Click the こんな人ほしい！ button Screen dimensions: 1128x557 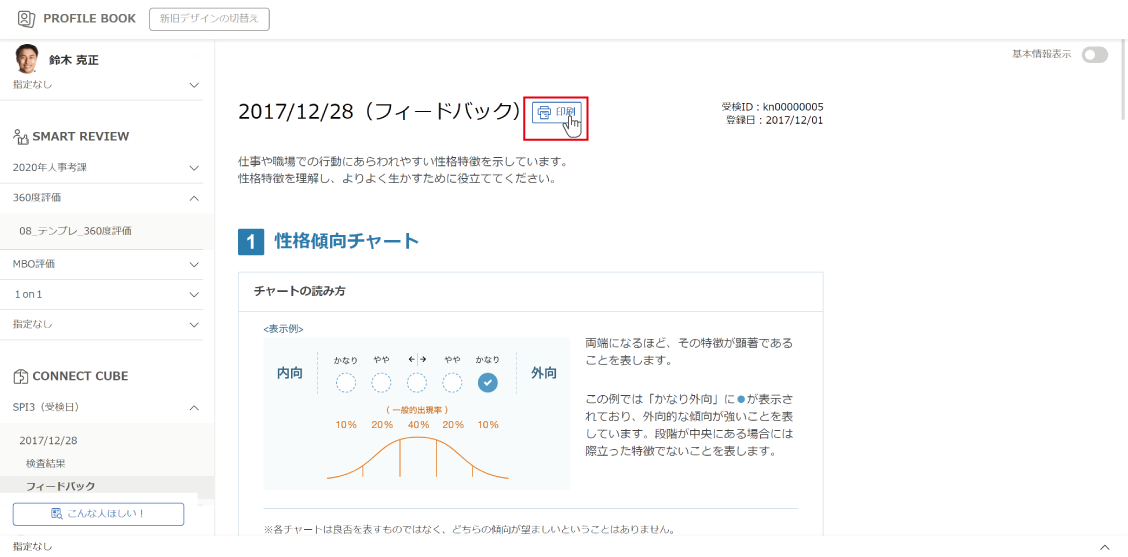[x=98, y=514]
